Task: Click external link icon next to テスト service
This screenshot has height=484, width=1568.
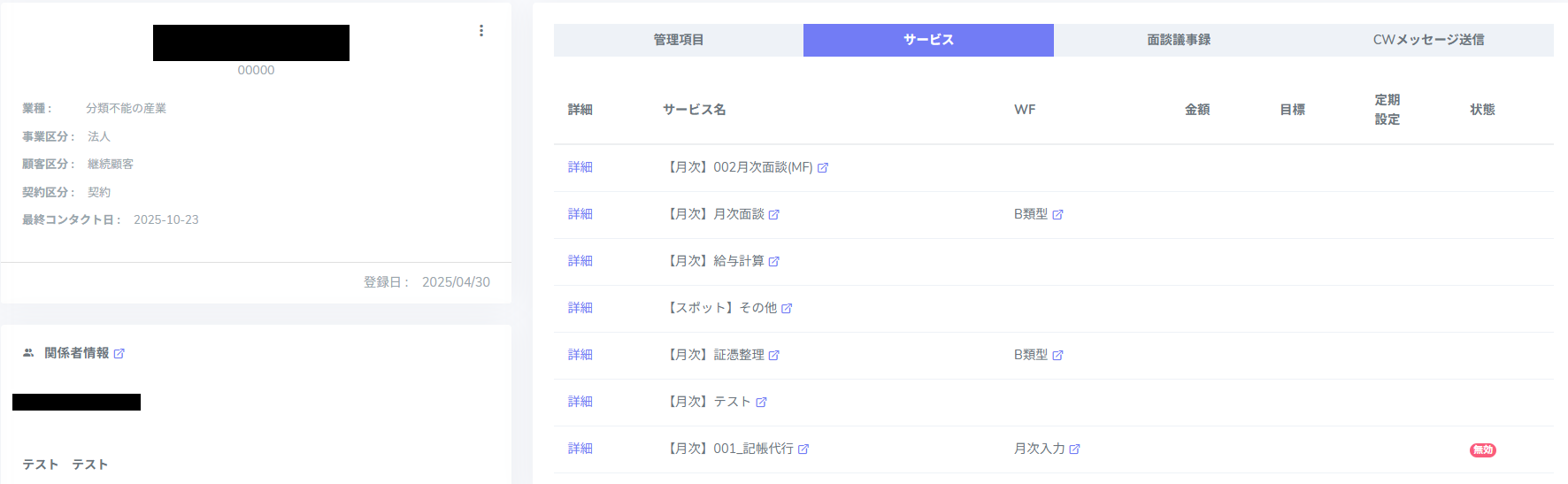Action: point(761,403)
